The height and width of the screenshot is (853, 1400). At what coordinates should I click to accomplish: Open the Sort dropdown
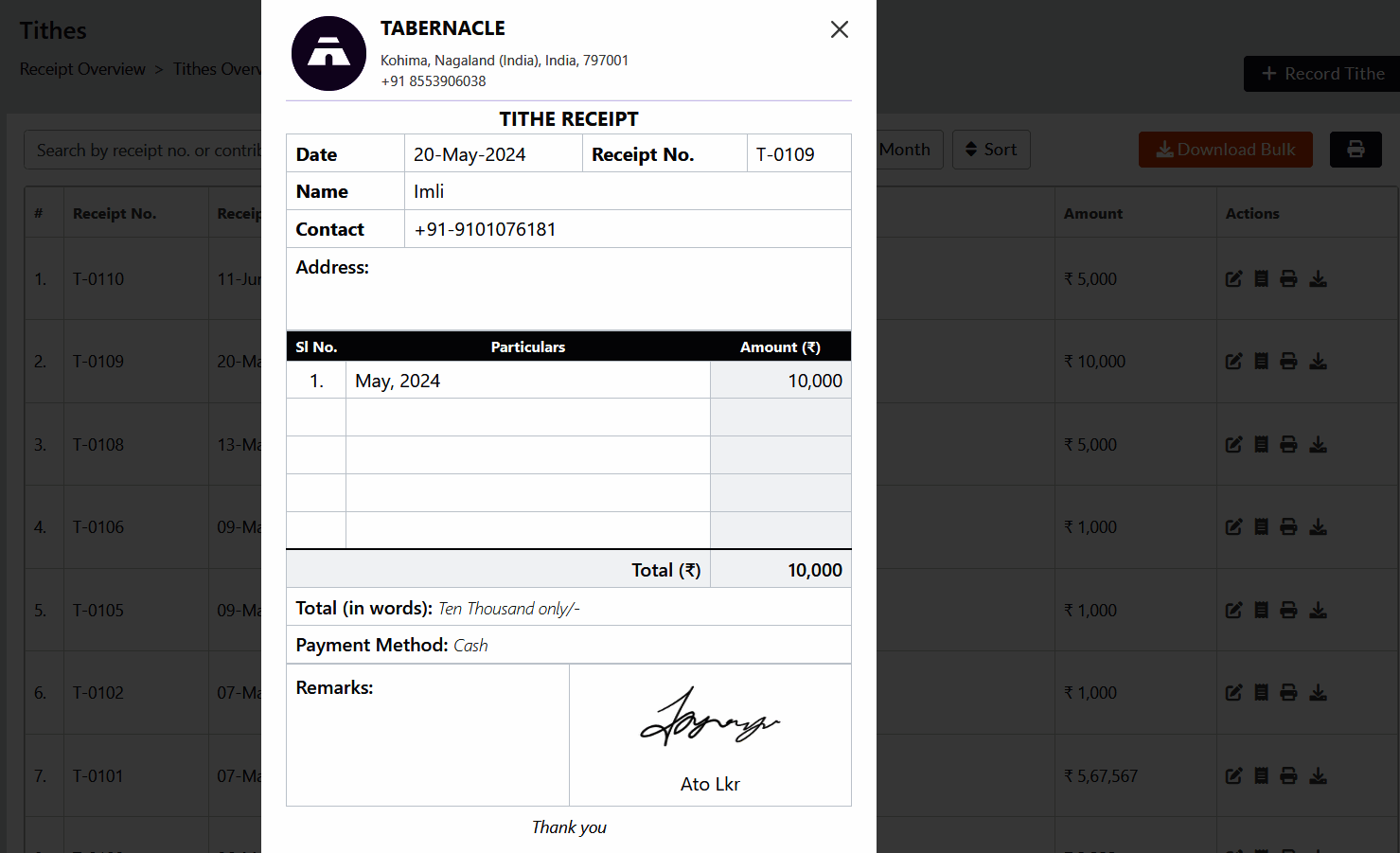(990, 150)
